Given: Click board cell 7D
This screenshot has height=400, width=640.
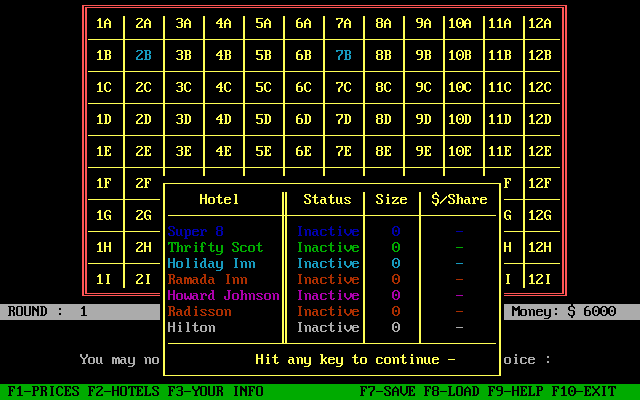Looking at the screenshot, I should point(344,119).
